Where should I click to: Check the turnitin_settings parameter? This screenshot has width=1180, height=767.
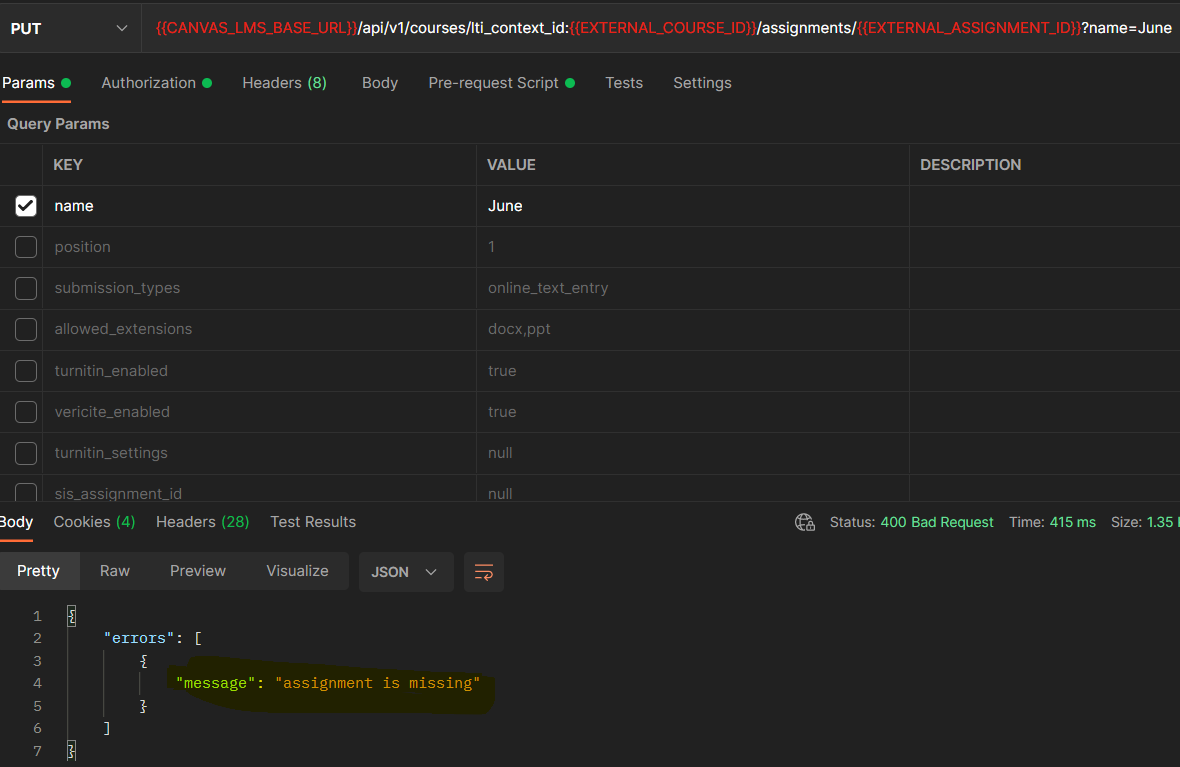[25, 452]
